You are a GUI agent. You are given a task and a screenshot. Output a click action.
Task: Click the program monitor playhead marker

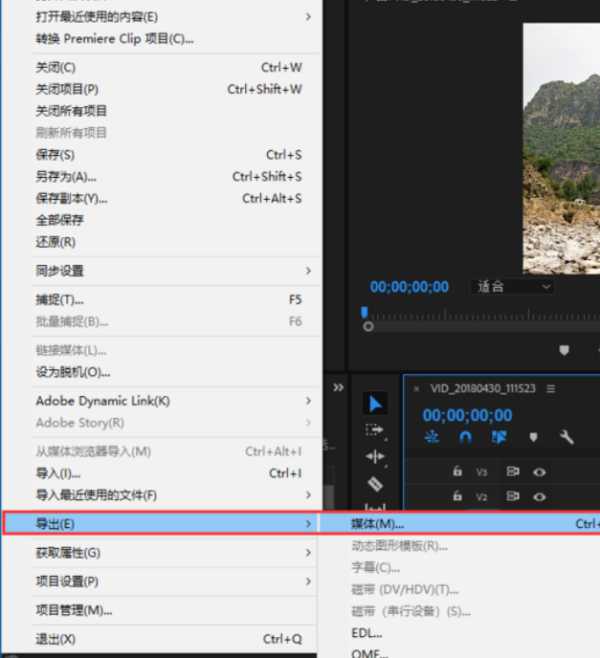pos(364,312)
